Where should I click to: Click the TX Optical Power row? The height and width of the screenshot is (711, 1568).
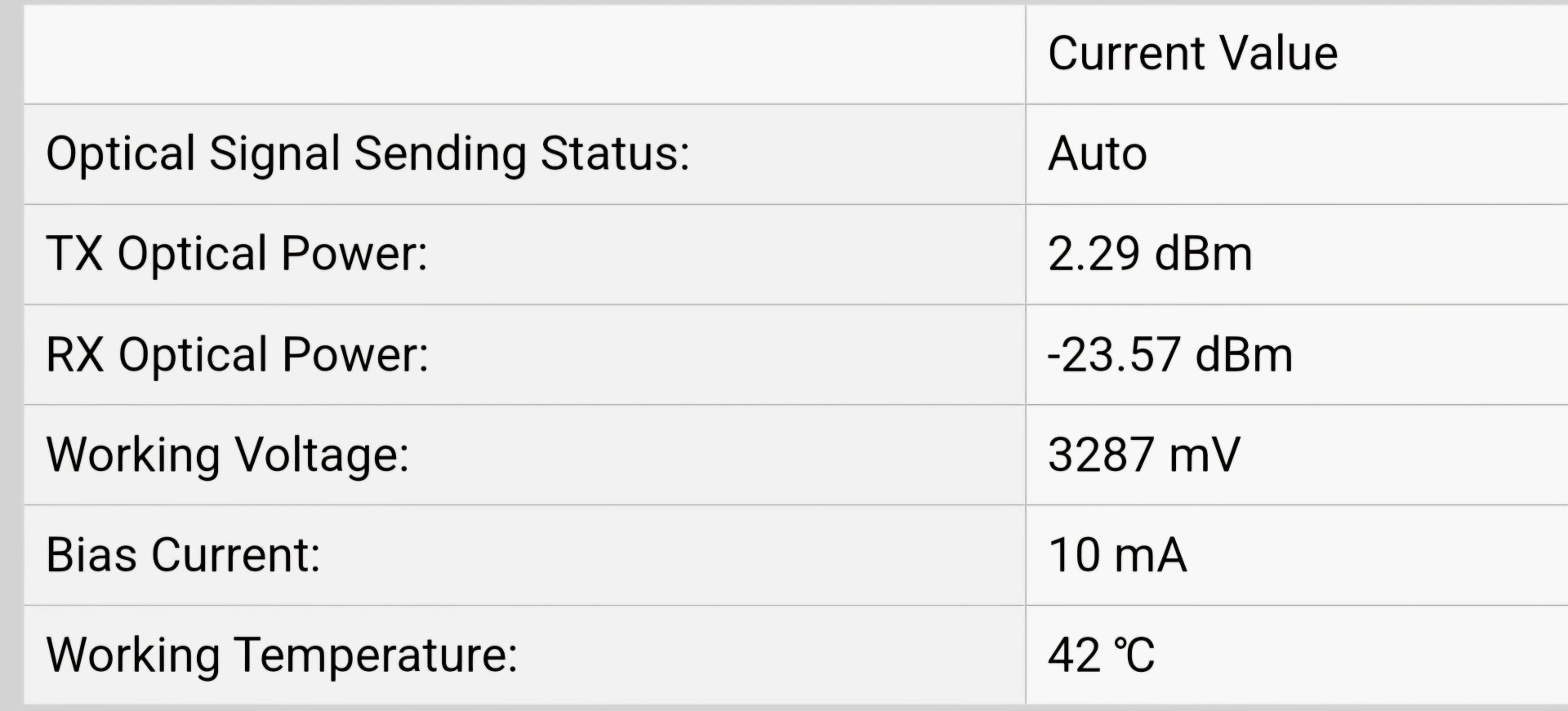pyautogui.click(x=796, y=255)
